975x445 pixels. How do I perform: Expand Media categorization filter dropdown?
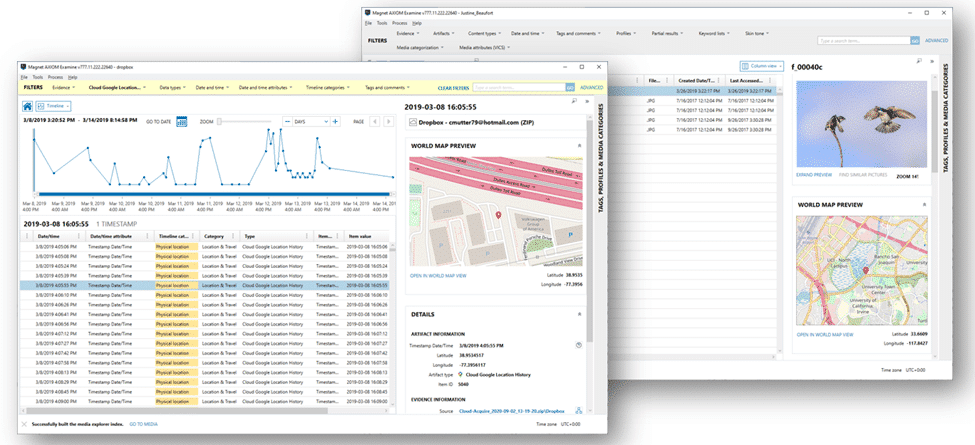[x=420, y=47]
